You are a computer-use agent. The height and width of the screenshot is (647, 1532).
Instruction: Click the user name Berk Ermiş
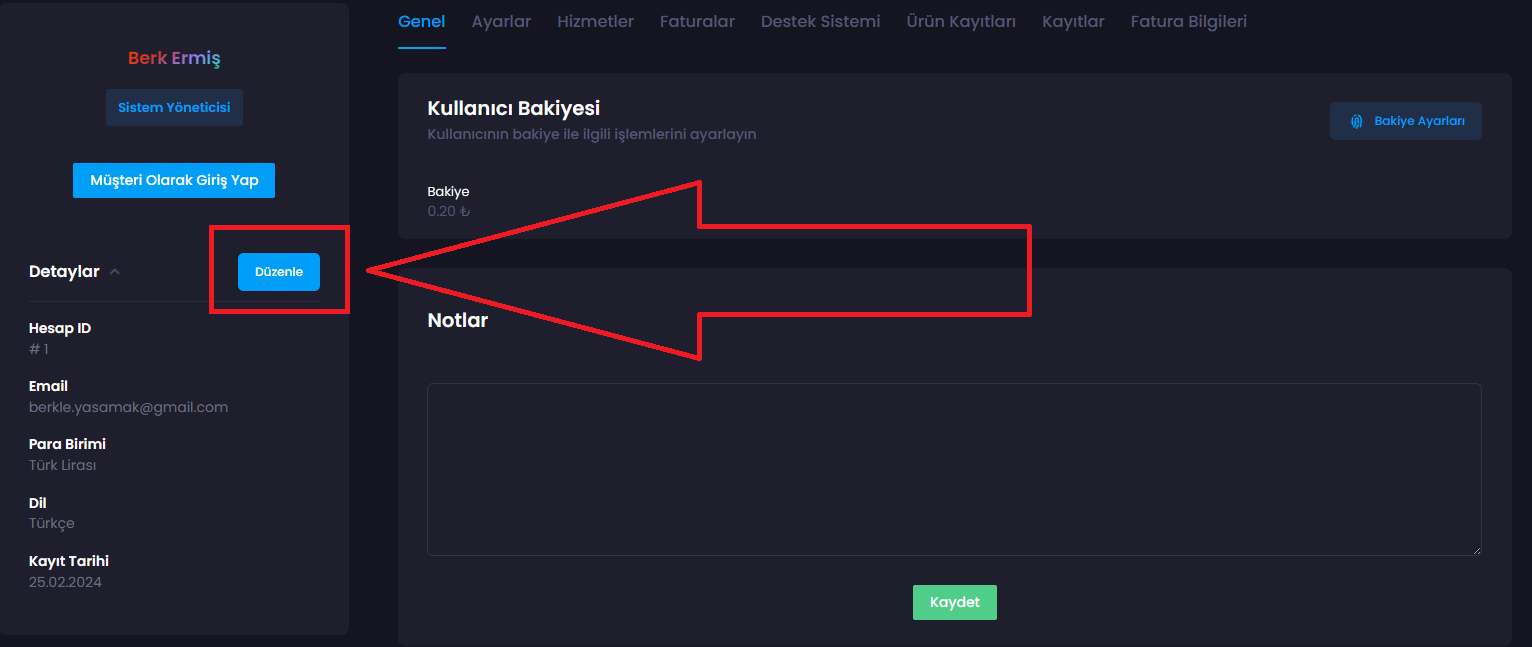click(174, 58)
